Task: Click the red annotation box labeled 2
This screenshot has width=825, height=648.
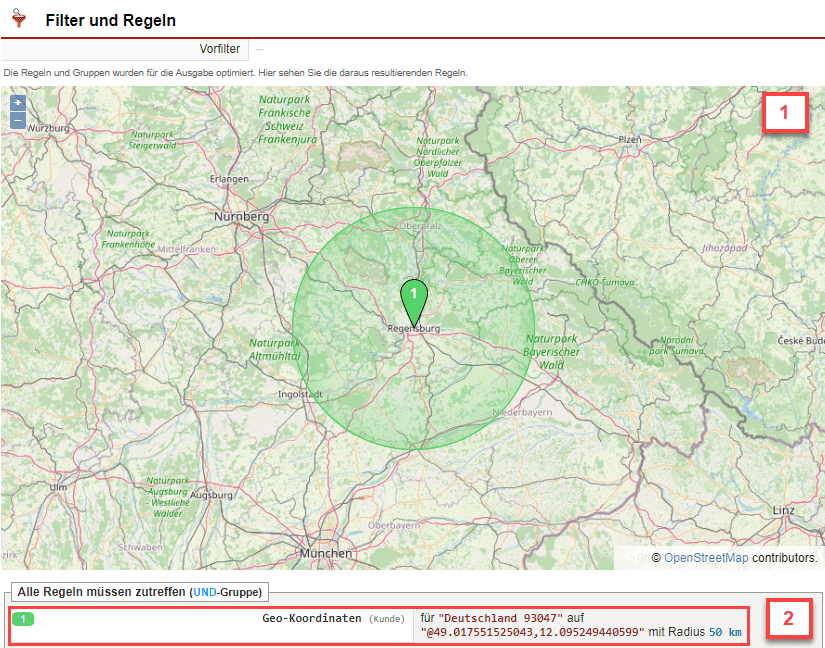Action: point(788,618)
